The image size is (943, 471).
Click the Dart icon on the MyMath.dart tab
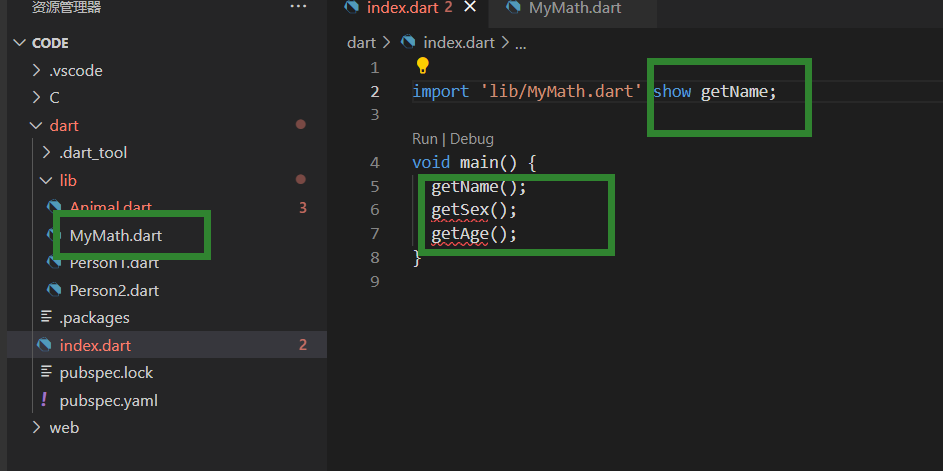pyautogui.click(x=513, y=8)
